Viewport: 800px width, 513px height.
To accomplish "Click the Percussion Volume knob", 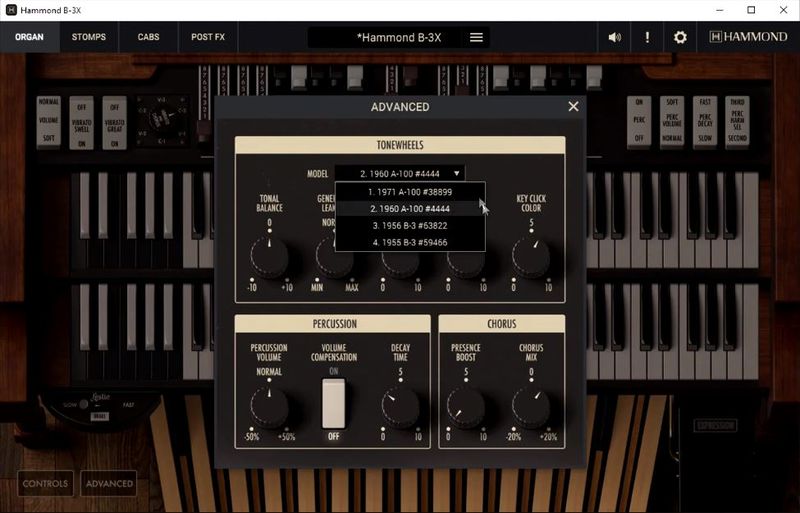I will point(269,407).
